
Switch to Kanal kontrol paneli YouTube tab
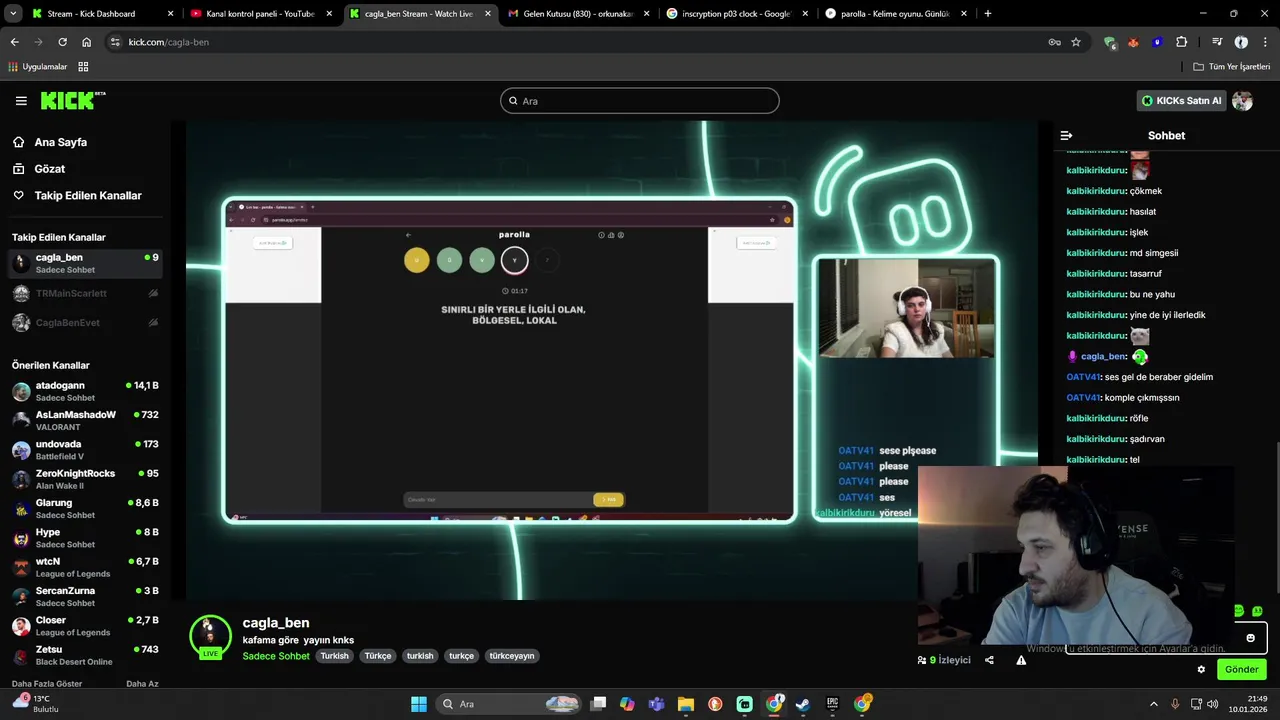(x=261, y=14)
